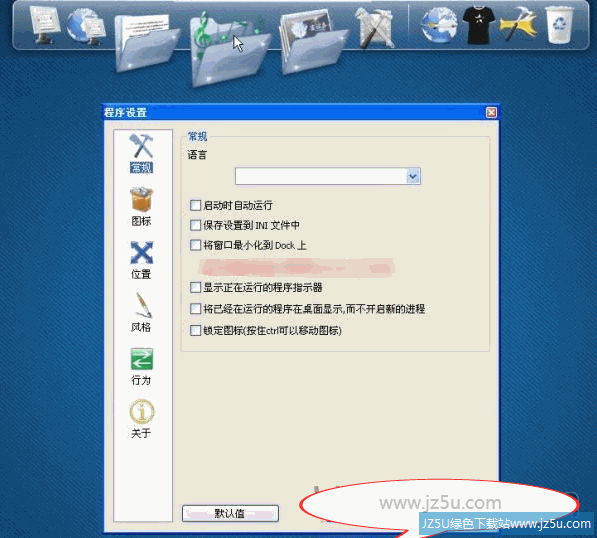
Task: Open the recycle bin in dock
Action: click(x=559, y=25)
